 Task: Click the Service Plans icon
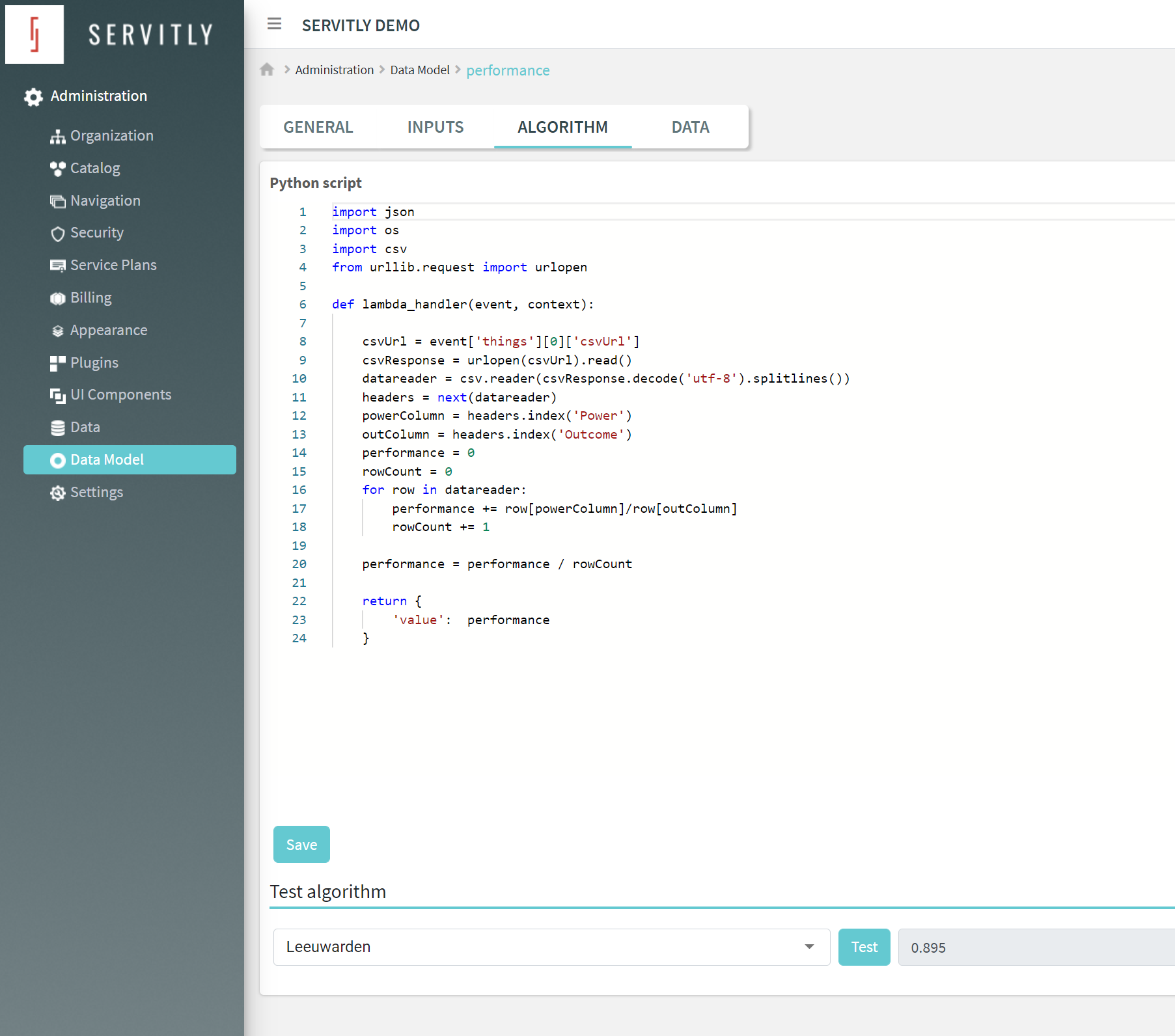(x=58, y=266)
